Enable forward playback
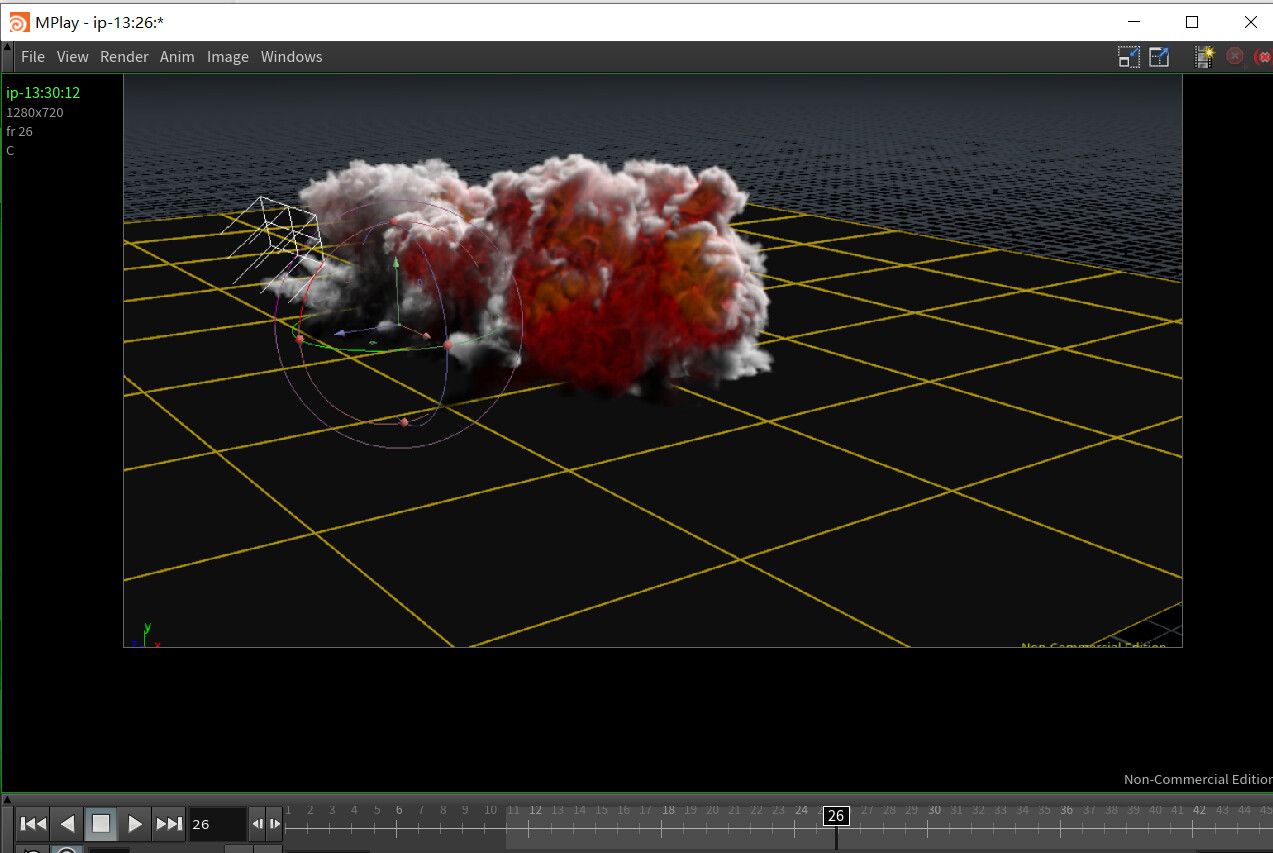Screen dimensions: 1273x853 [x=134, y=823]
